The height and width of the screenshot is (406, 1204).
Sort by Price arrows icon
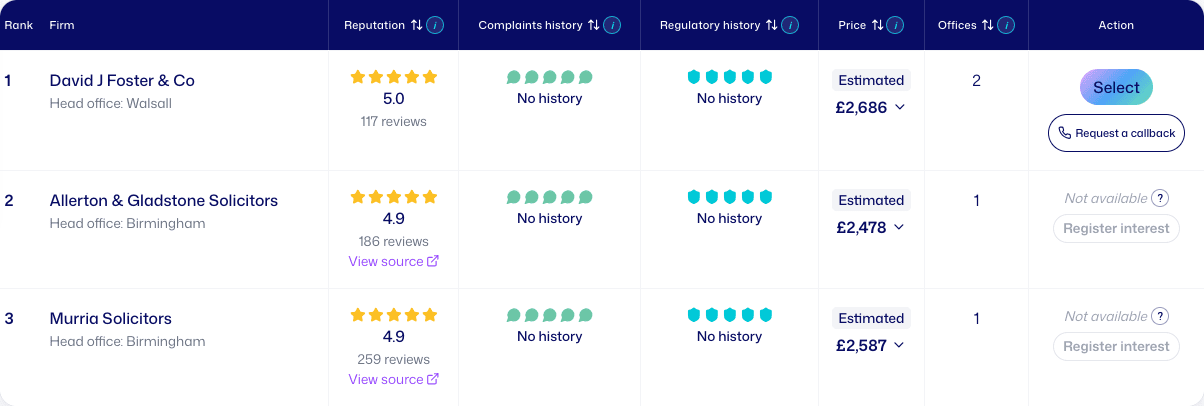click(877, 25)
